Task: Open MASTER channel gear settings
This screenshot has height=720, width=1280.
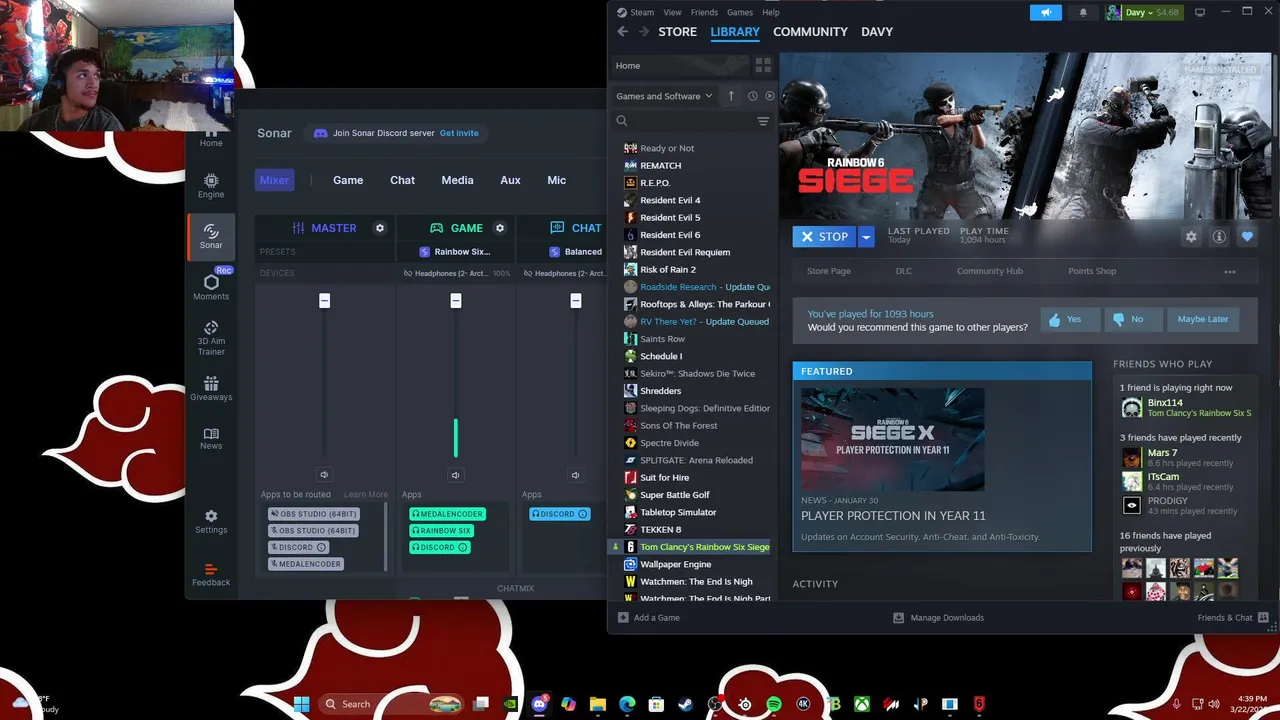Action: [x=380, y=228]
